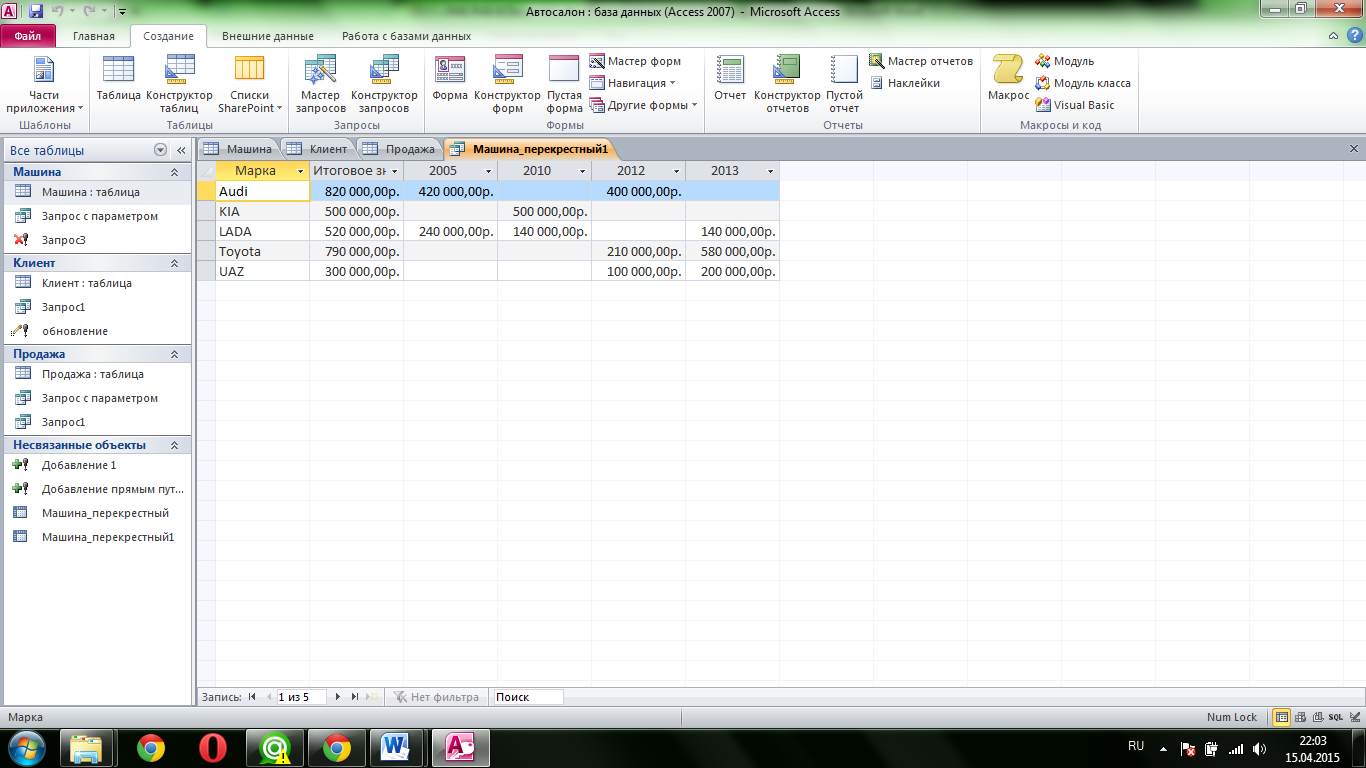
Task: Create a Пустой отчет
Action: (844, 84)
